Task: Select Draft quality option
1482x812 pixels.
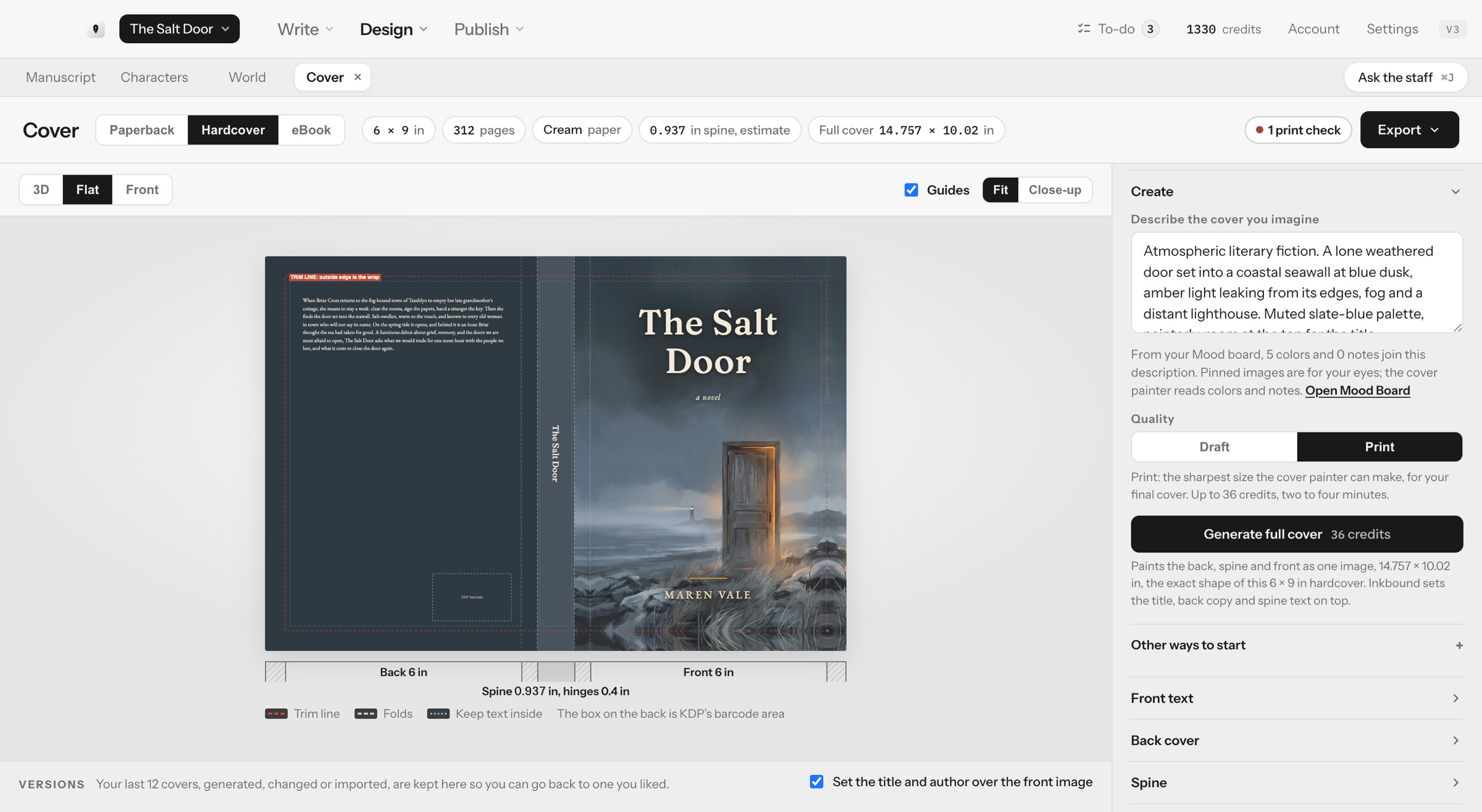Action: point(1214,446)
